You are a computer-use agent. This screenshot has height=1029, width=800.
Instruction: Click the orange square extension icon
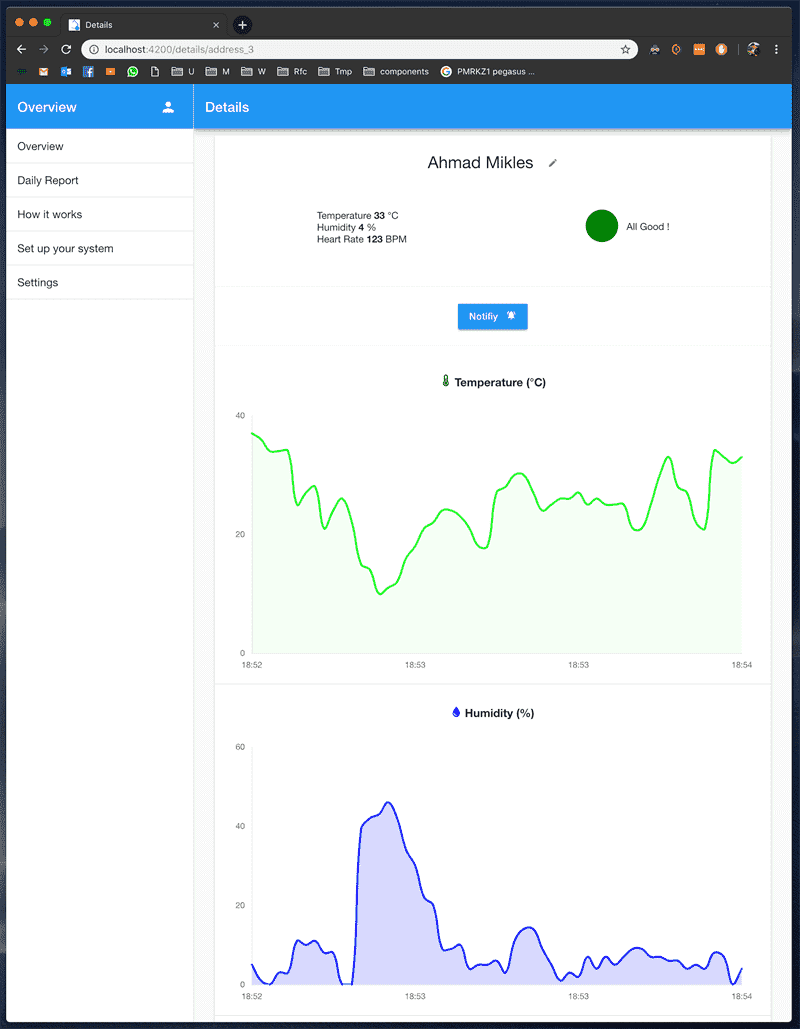pos(699,49)
